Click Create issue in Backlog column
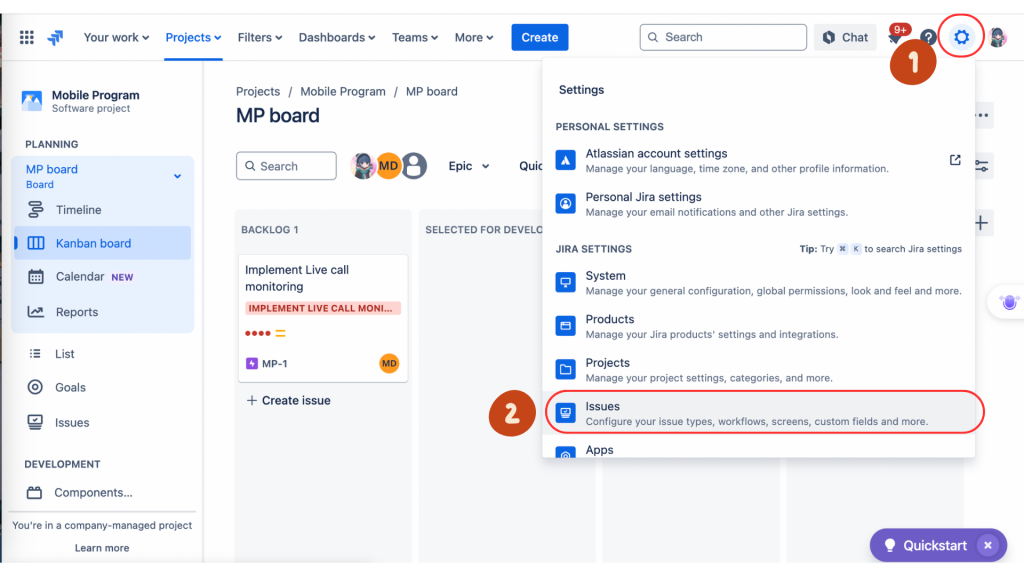 (x=288, y=400)
